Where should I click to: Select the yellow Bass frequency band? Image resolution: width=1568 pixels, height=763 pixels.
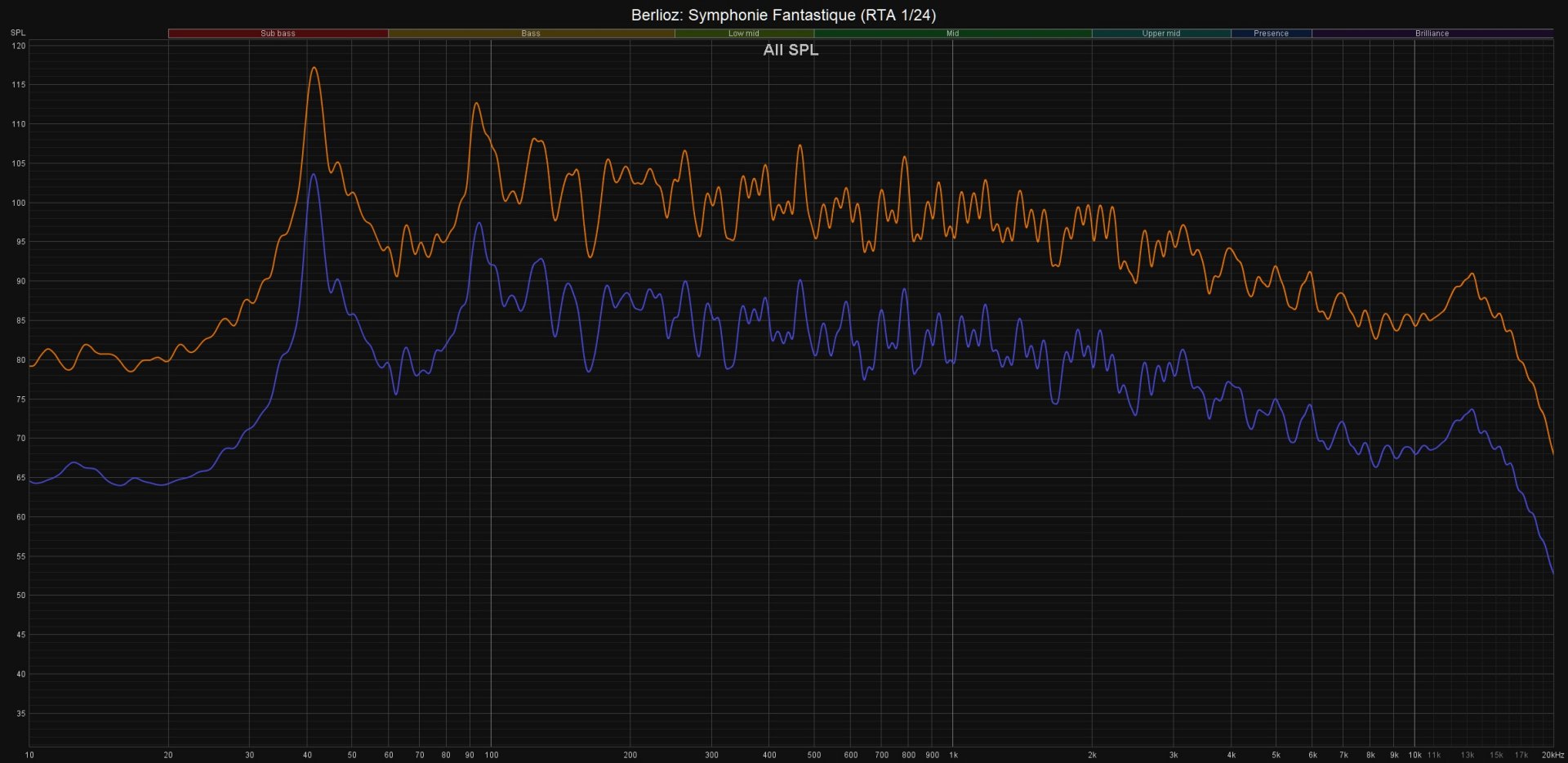[531, 33]
